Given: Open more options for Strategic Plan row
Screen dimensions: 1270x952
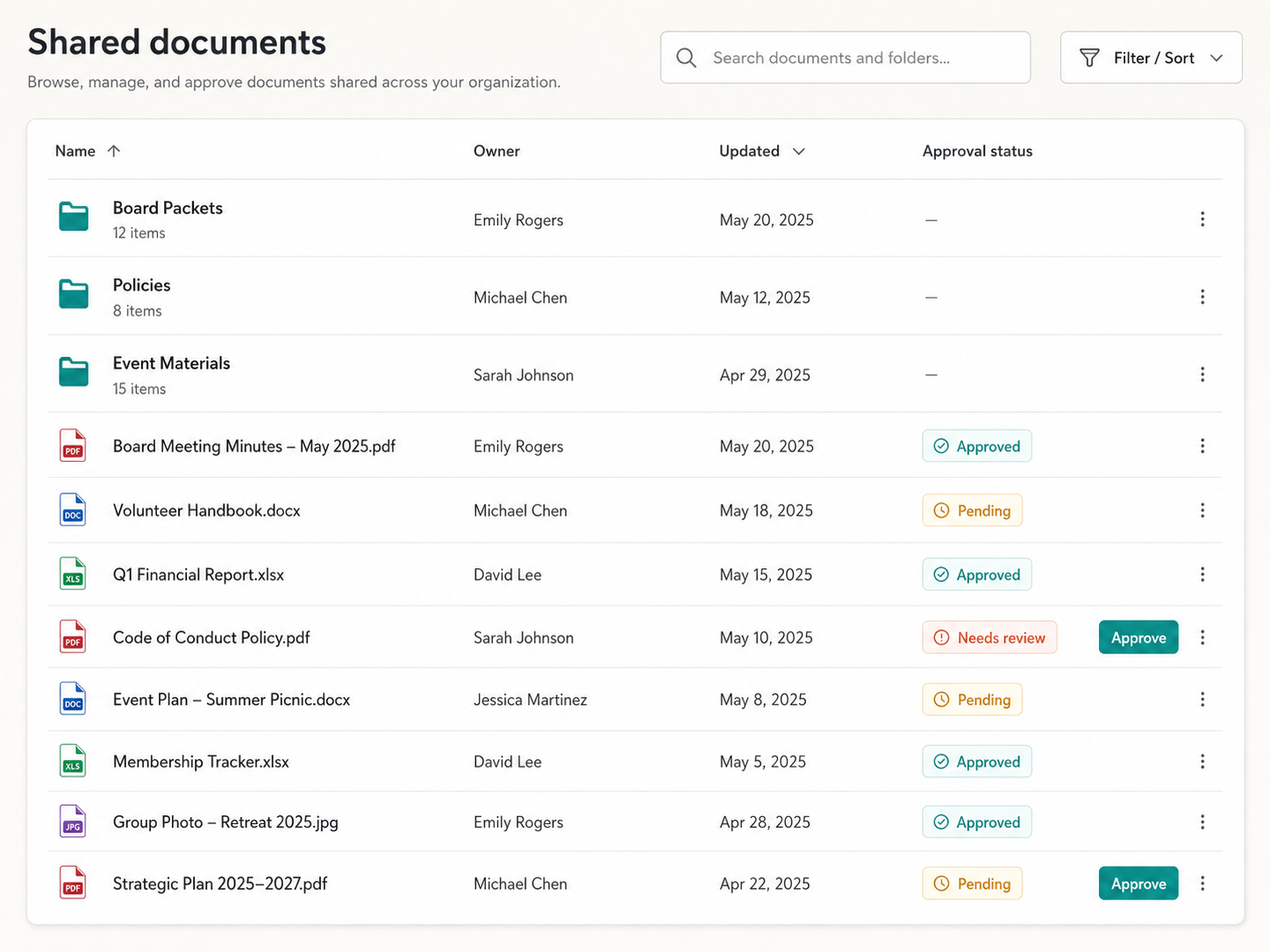Looking at the screenshot, I should (1202, 884).
